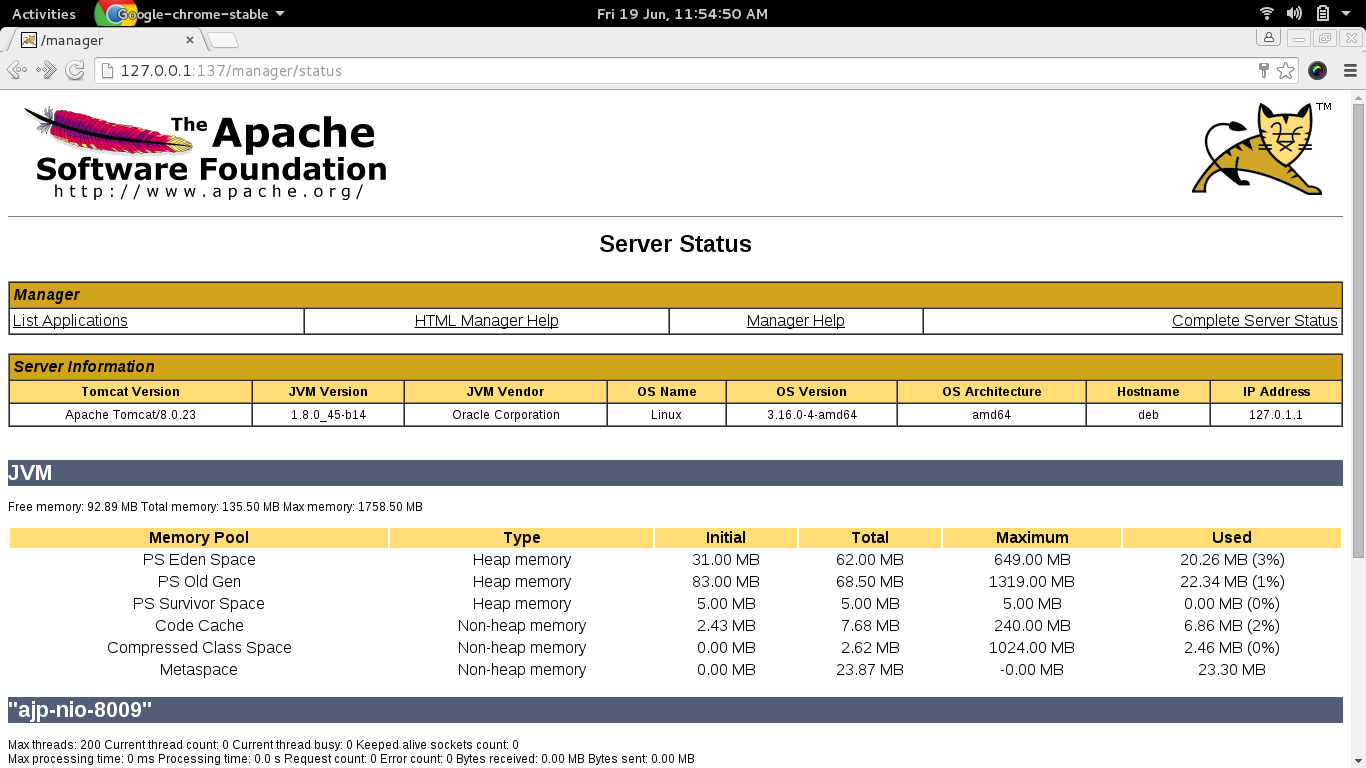Click in the URL address bar
The image size is (1366, 768).
click(x=680, y=71)
